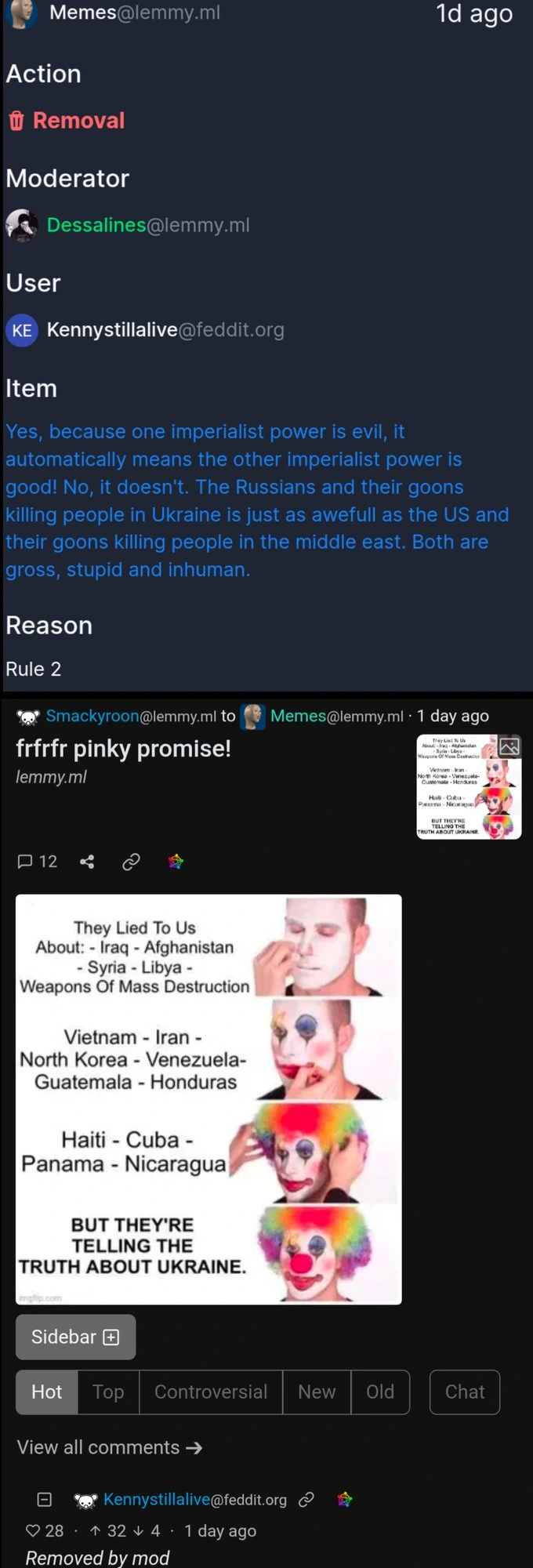Click the link icon beside Kennystillalive comment
Image resolution: width=533 pixels, height=1568 pixels.
306,1499
